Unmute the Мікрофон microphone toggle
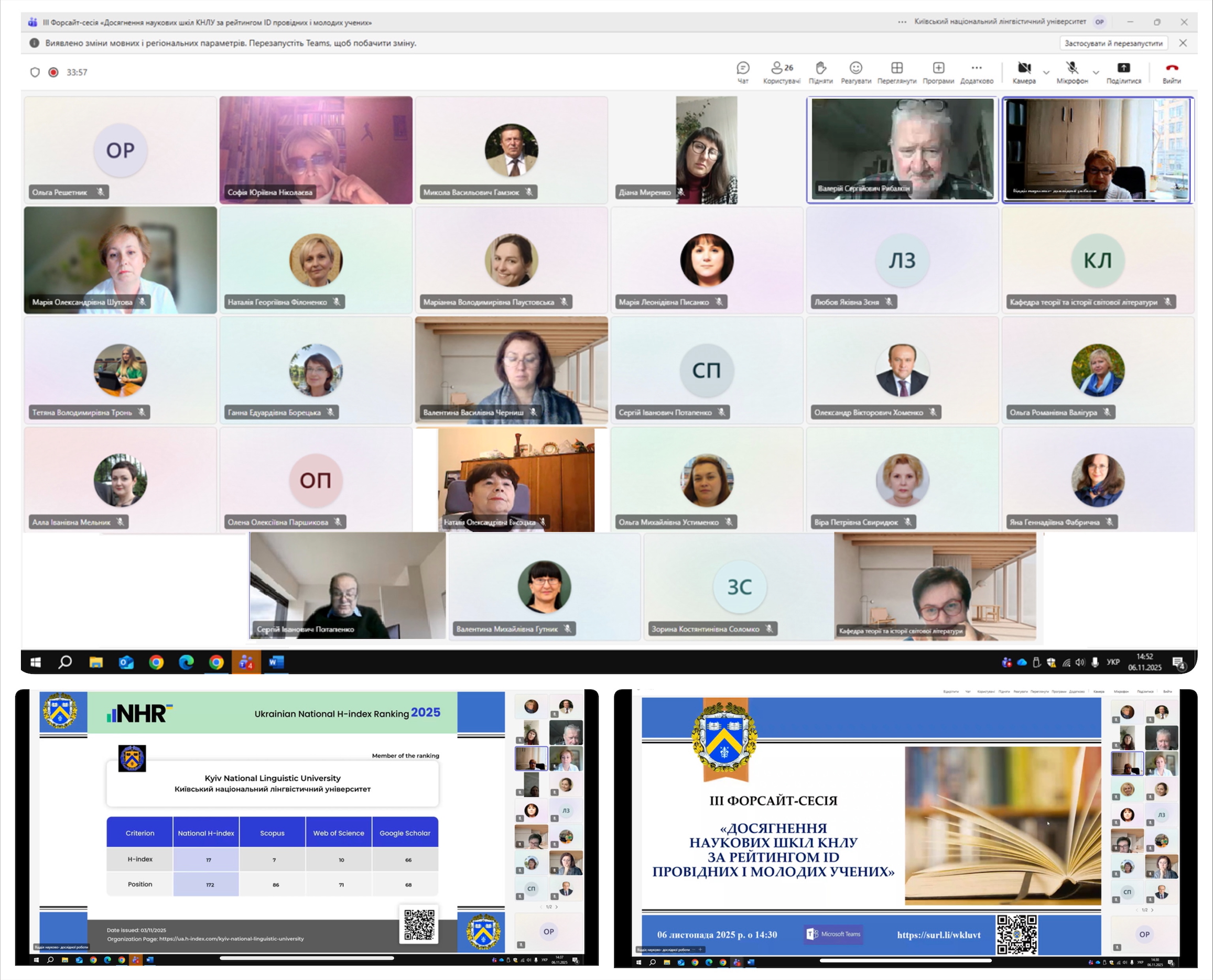Viewport: 1213px width, 980px height. pyautogui.click(x=1072, y=69)
